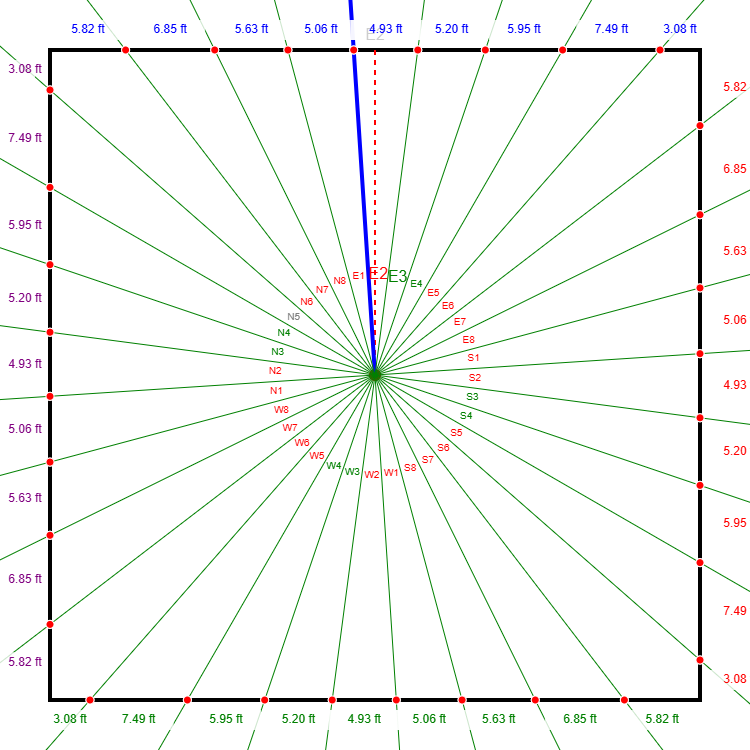This screenshot has height=750, width=750.
Task: Click the green 5.20 ft measurement
Action: click(x=298, y=718)
